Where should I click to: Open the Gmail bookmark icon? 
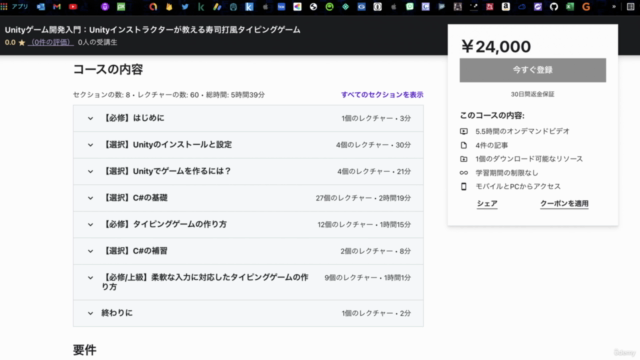coord(57,7)
